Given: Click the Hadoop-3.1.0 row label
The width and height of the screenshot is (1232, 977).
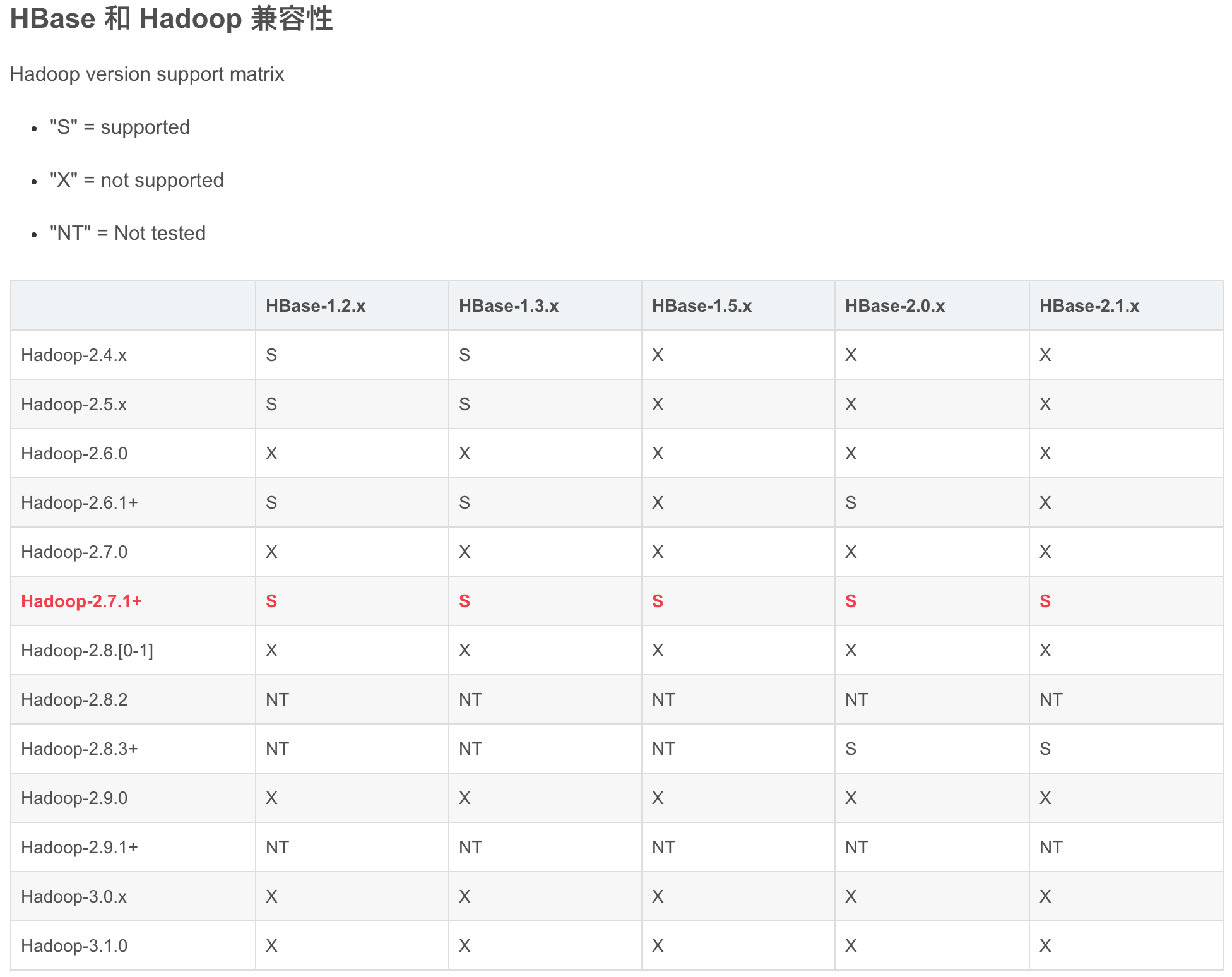Looking at the screenshot, I should [x=73, y=945].
